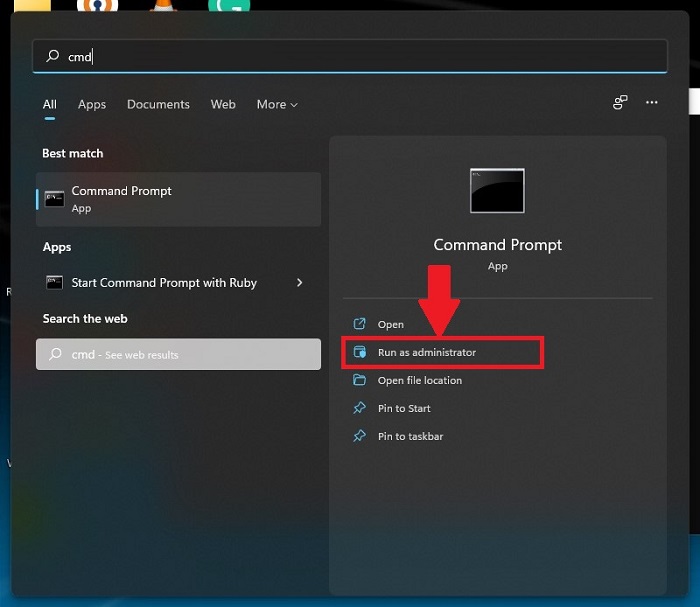Choose Pin to taskbar

[410, 437]
